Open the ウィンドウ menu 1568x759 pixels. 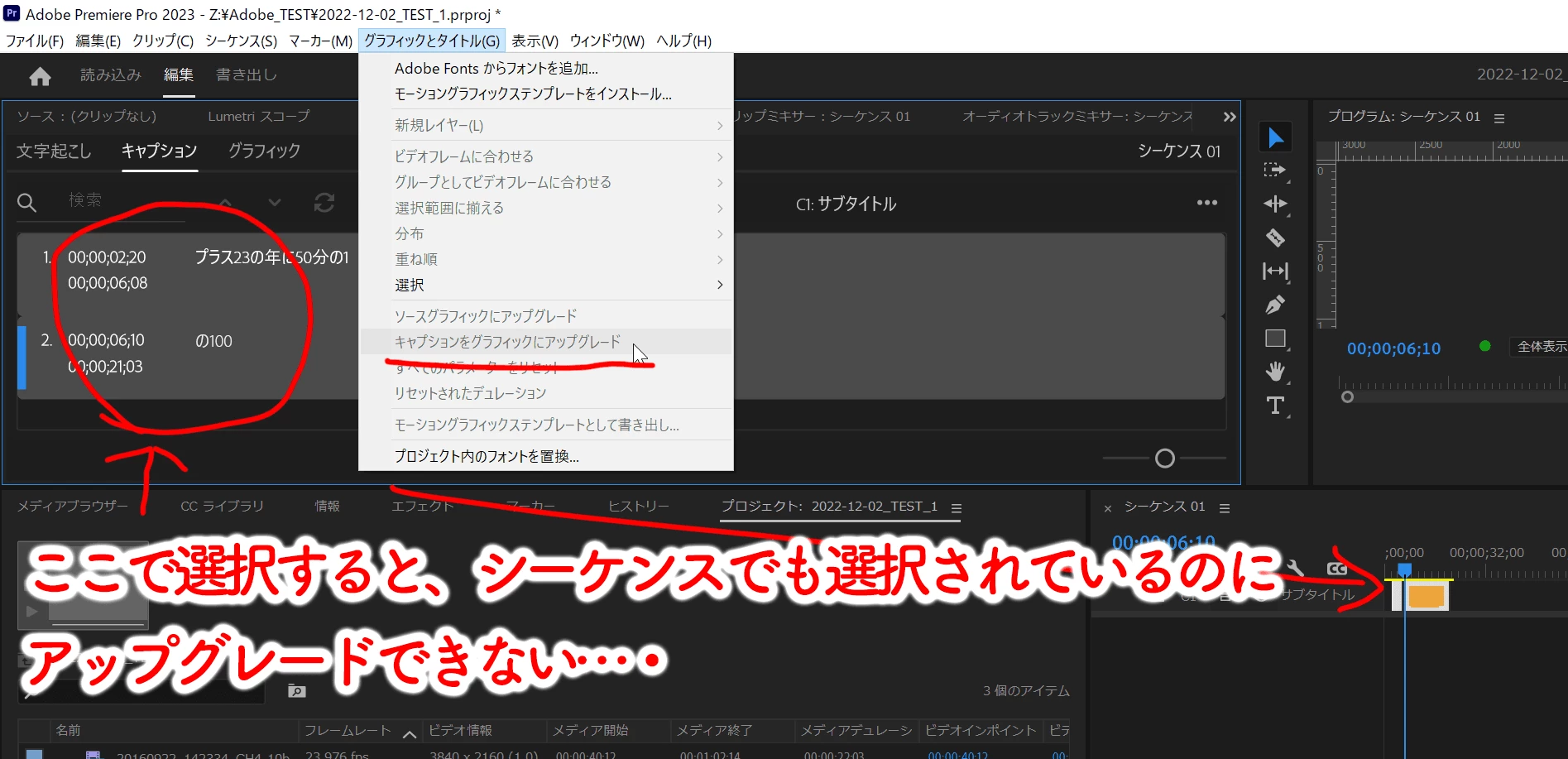pyautogui.click(x=607, y=41)
